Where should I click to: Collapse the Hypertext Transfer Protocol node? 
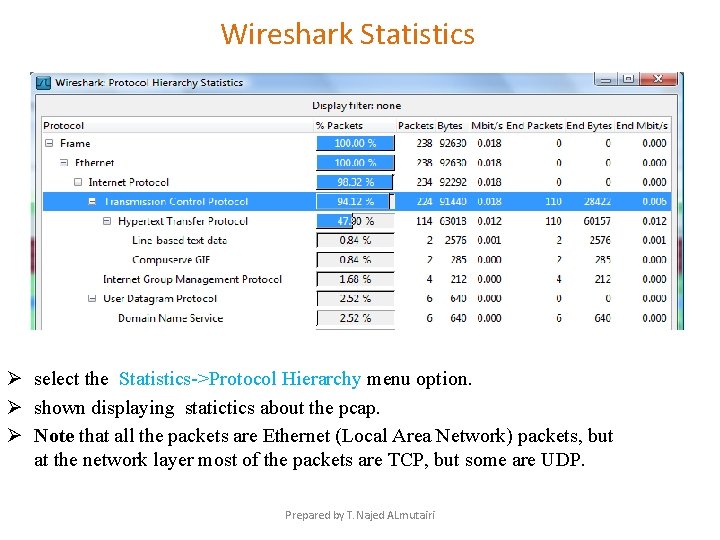pos(107,221)
